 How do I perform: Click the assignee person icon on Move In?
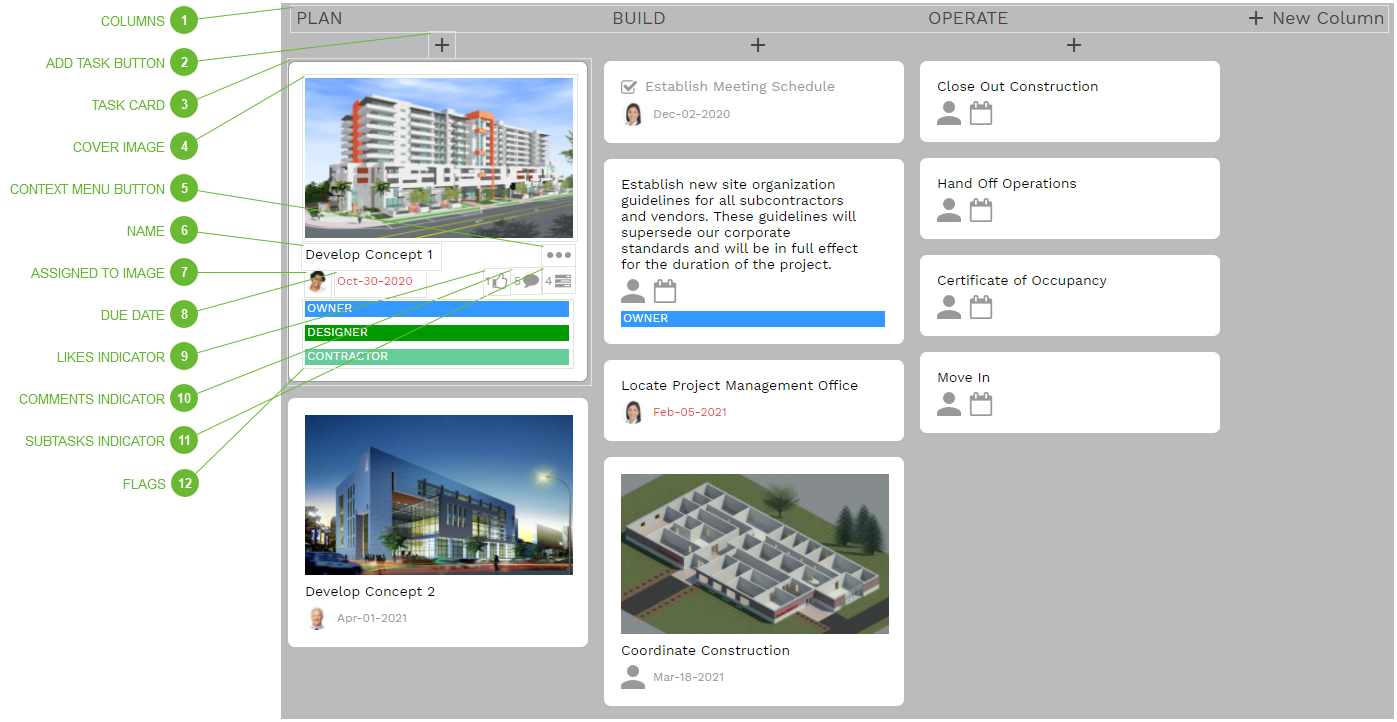948,404
